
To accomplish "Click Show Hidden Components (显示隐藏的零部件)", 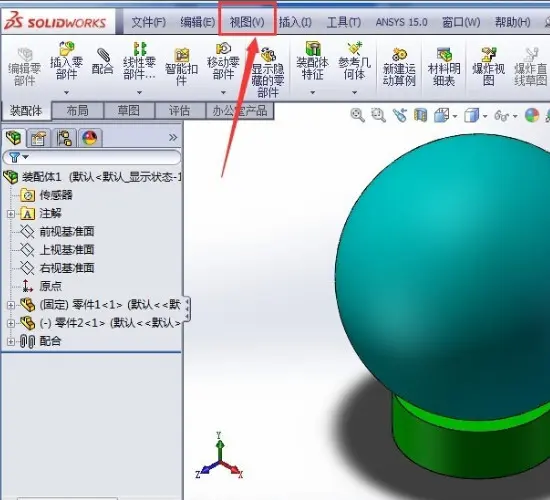I will pos(268,72).
